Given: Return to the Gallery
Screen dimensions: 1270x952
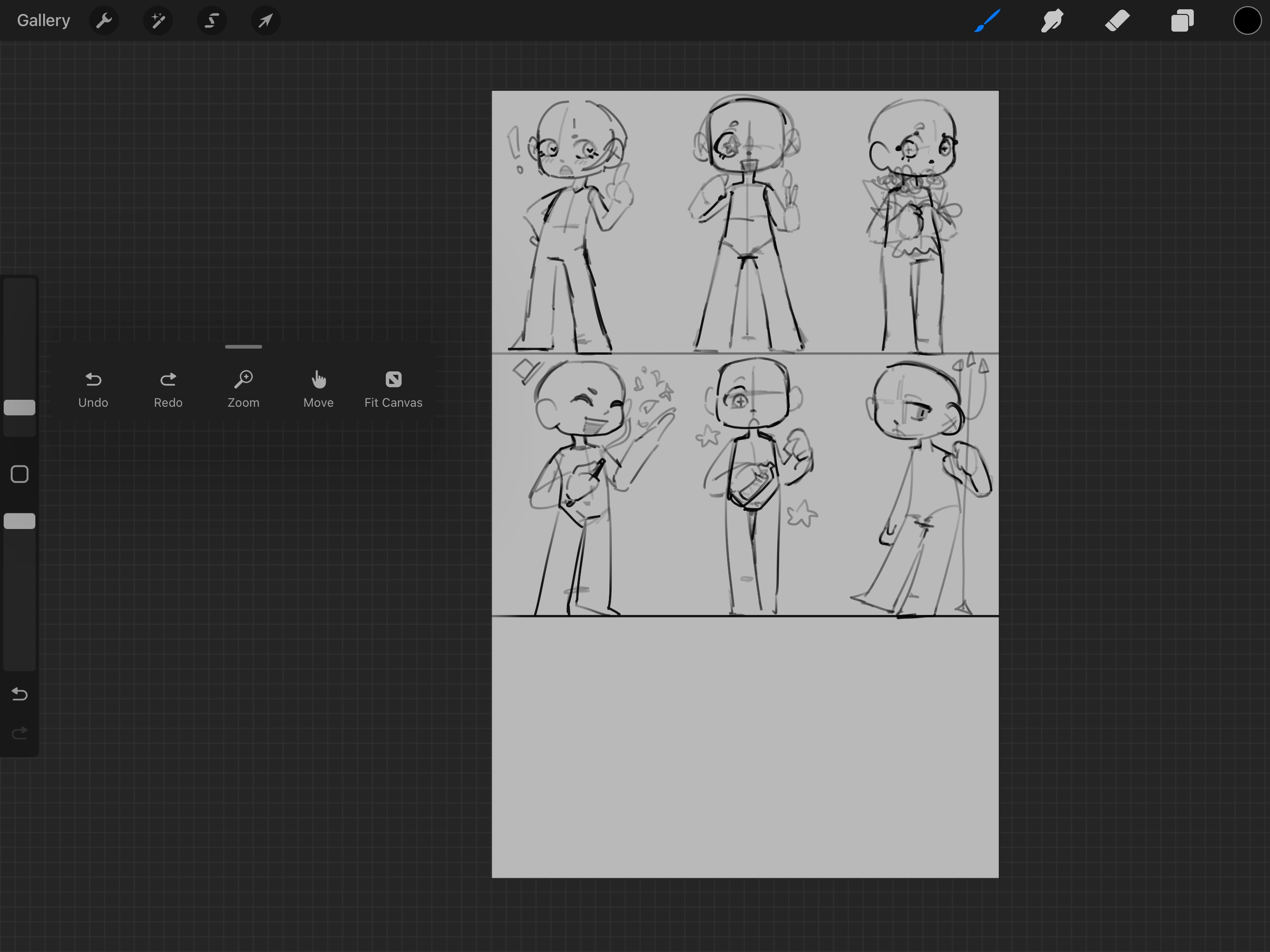Looking at the screenshot, I should [x=43, y=20].
